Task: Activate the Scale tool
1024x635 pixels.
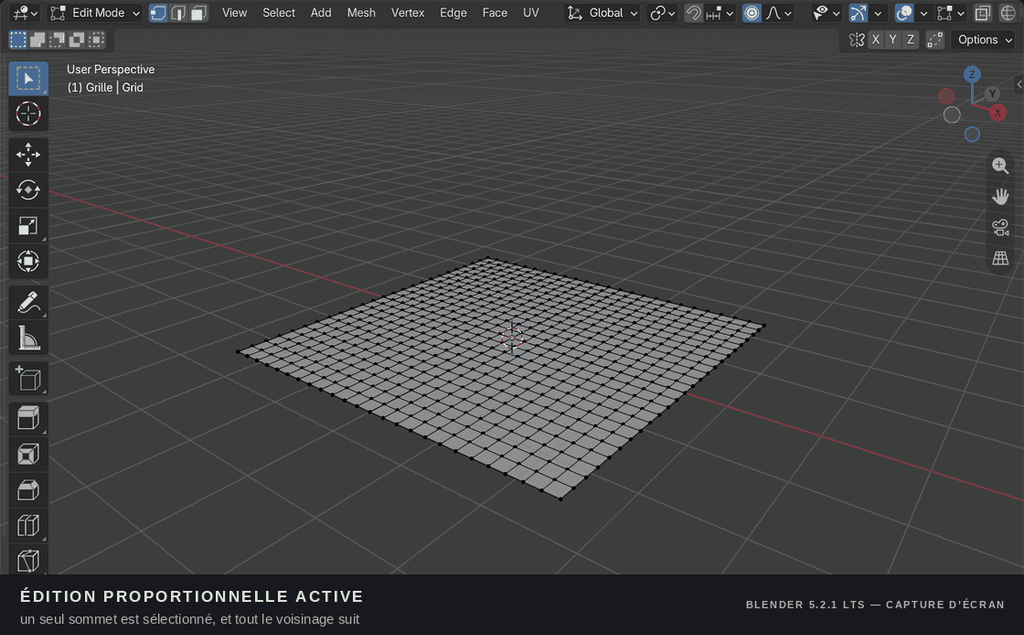Action: point(28,225)
